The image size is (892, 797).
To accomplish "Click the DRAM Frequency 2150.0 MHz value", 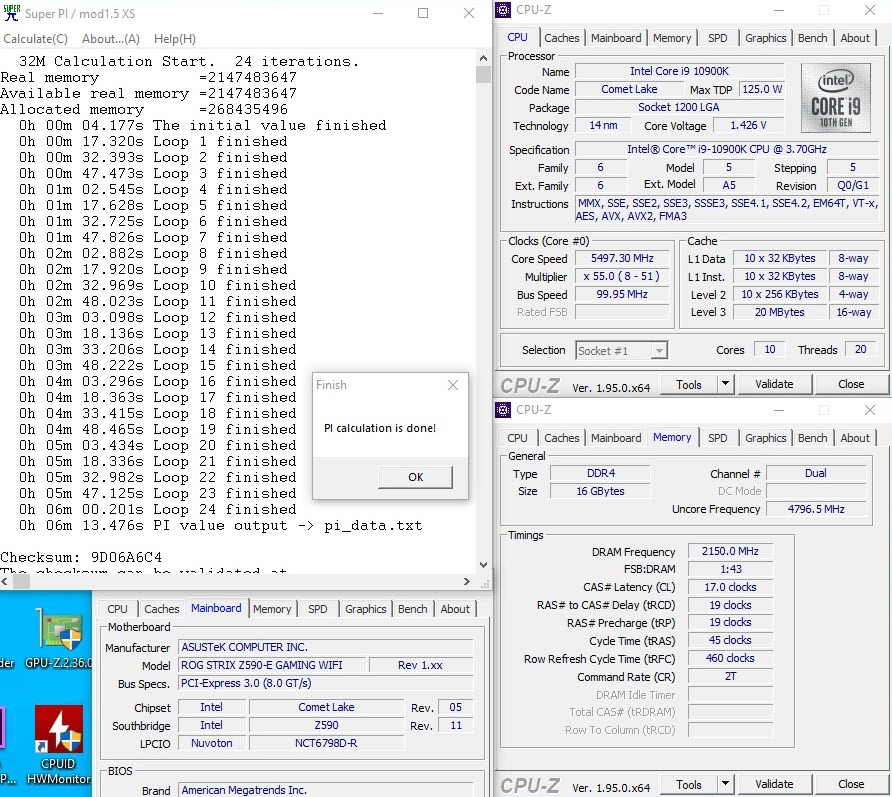I will click(730, 551).
